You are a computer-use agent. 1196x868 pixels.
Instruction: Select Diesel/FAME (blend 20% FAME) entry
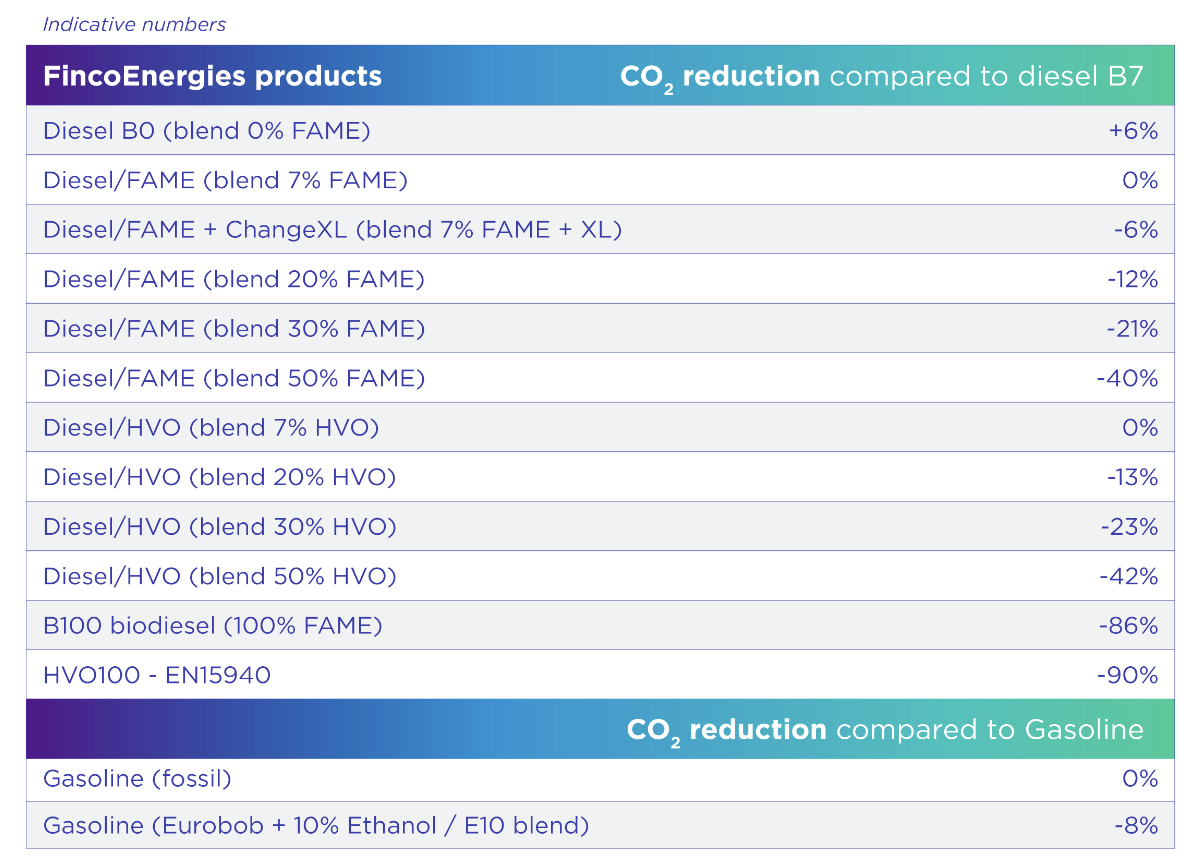233,280
